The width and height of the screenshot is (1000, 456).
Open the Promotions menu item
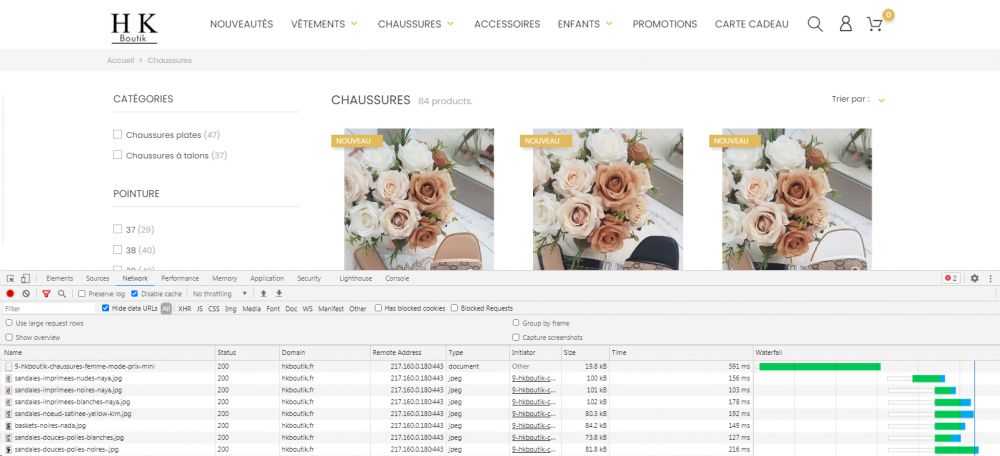coord(665,24)
